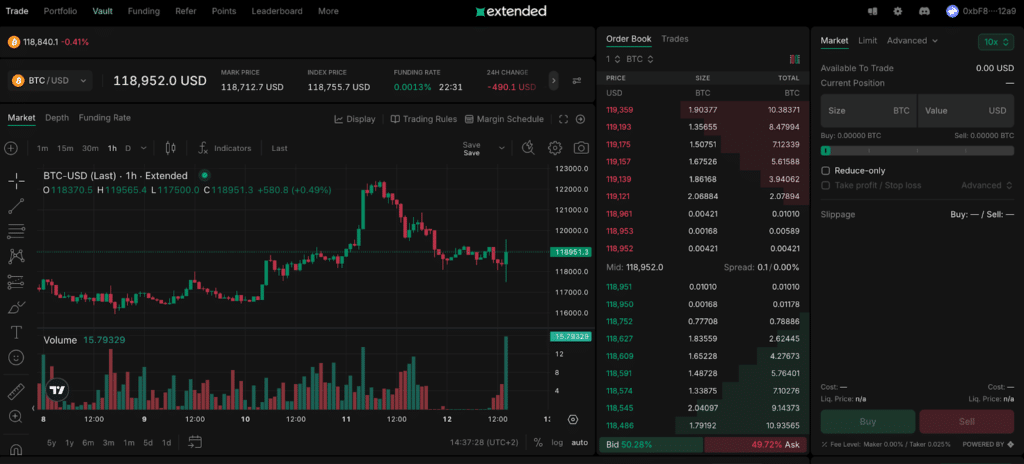Click the red Sell button
The image size is (1024, 464).
pyautogui.click(x=967, y=422)
